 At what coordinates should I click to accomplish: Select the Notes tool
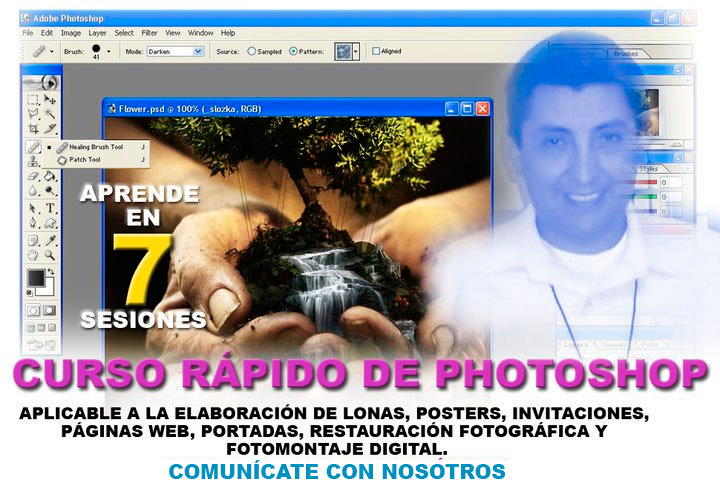coord(33,240)
